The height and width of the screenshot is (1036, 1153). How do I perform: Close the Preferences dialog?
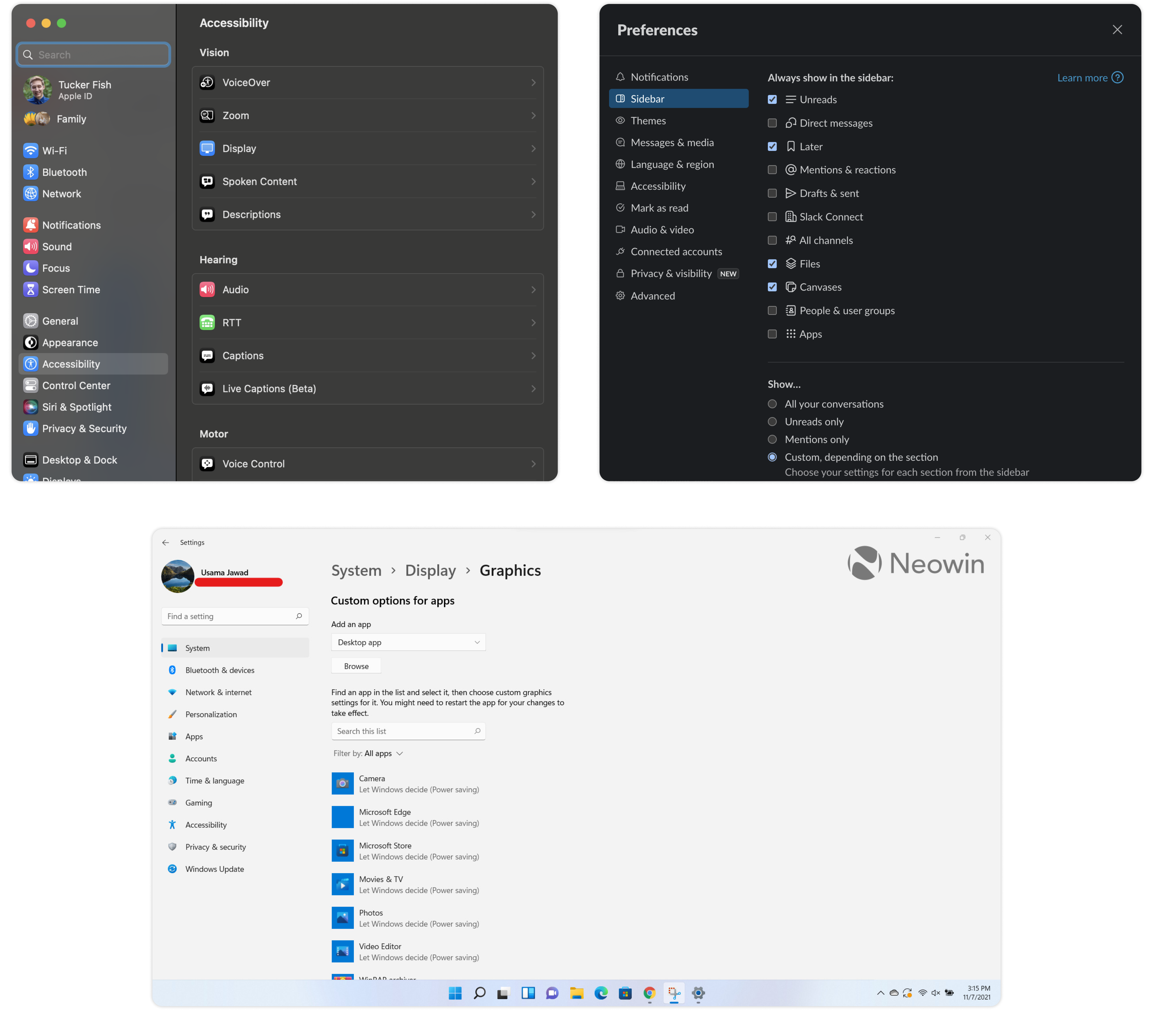pos(1117,30)
